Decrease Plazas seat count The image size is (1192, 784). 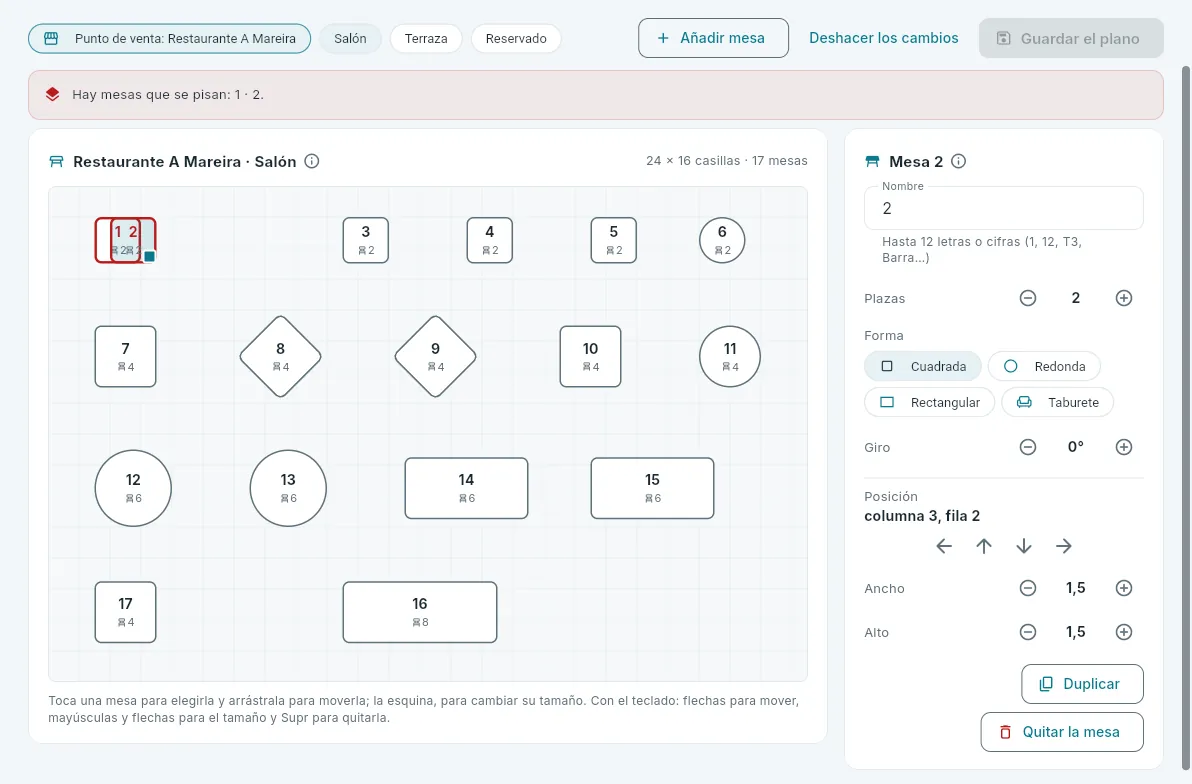pyautogui.click(x=1028, y=298)
